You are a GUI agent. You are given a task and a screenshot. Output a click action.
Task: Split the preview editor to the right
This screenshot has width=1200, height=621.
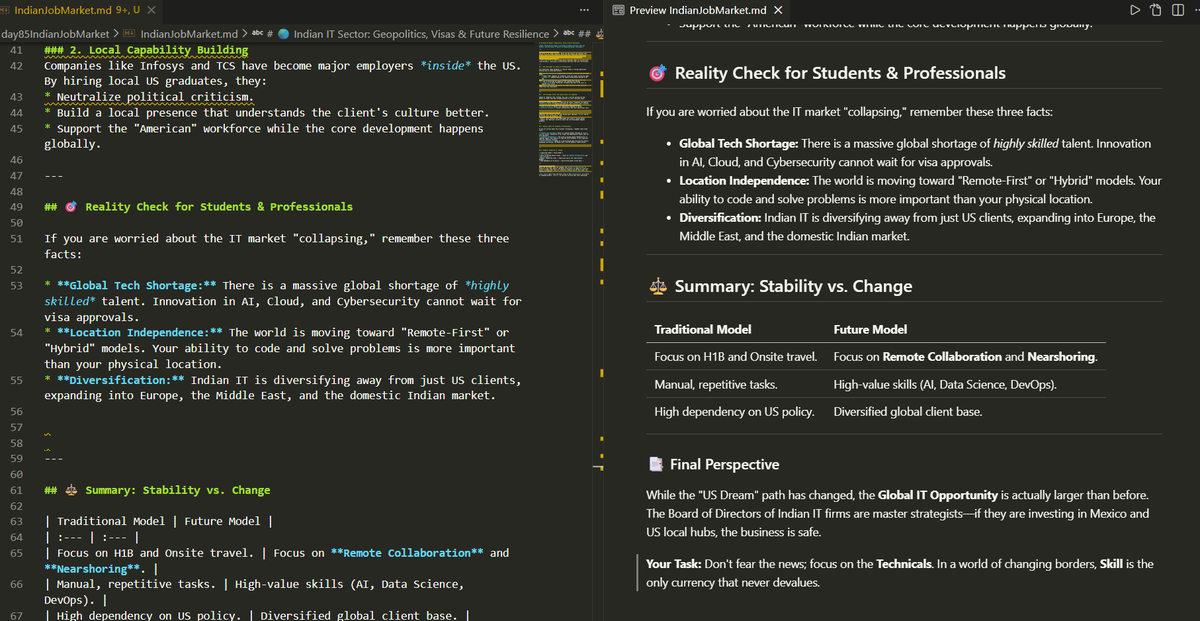[1180, 10]
